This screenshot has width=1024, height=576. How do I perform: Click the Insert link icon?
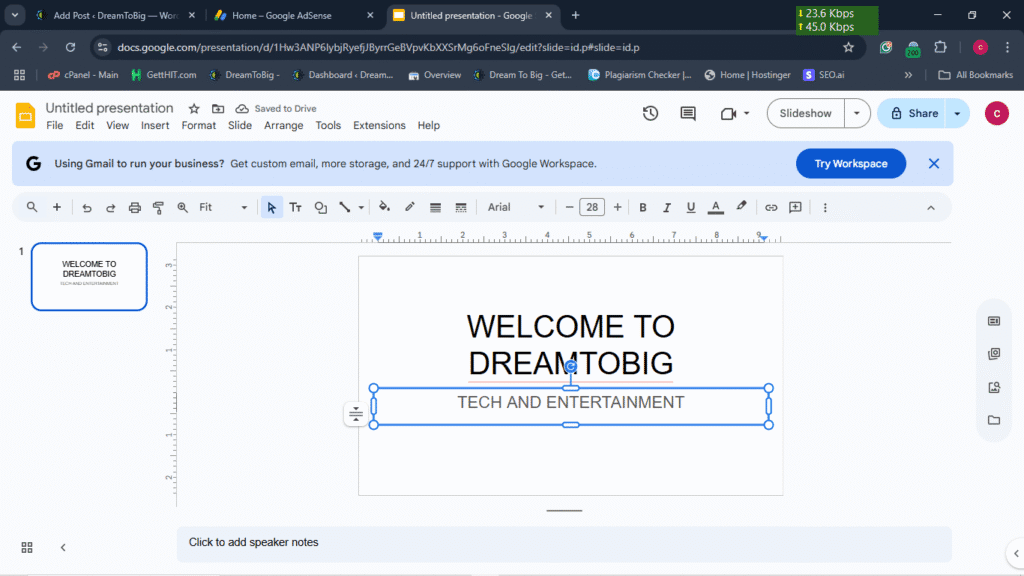coord(771,207)
